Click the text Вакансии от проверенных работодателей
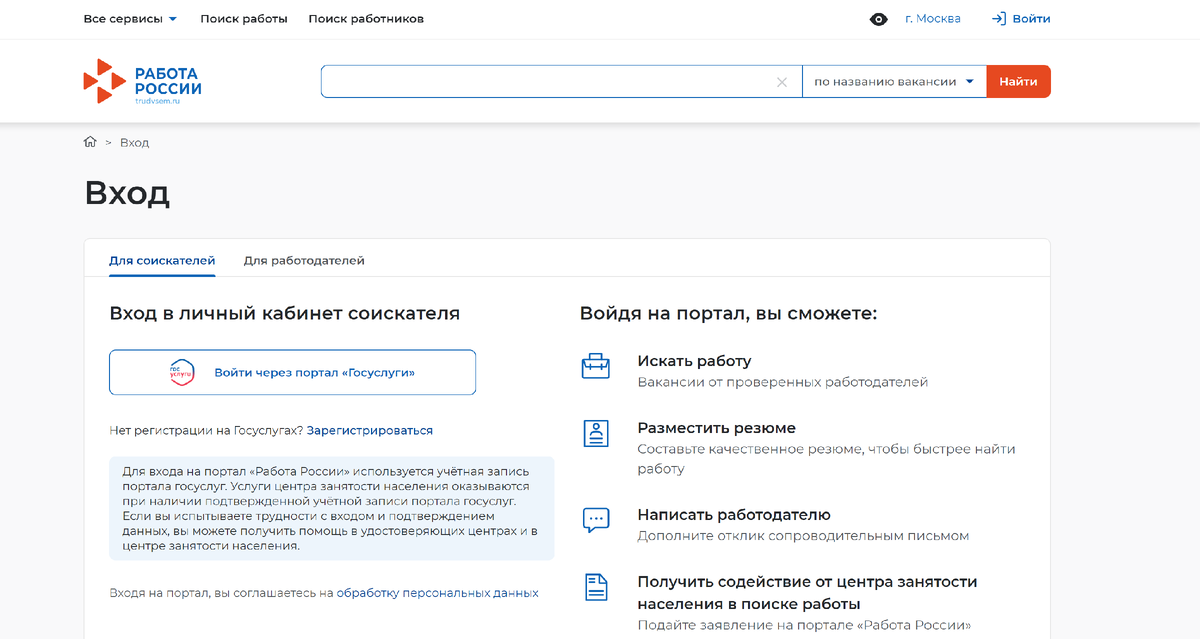The width and height of the screenshot is (1200, 639). [783, 382]
